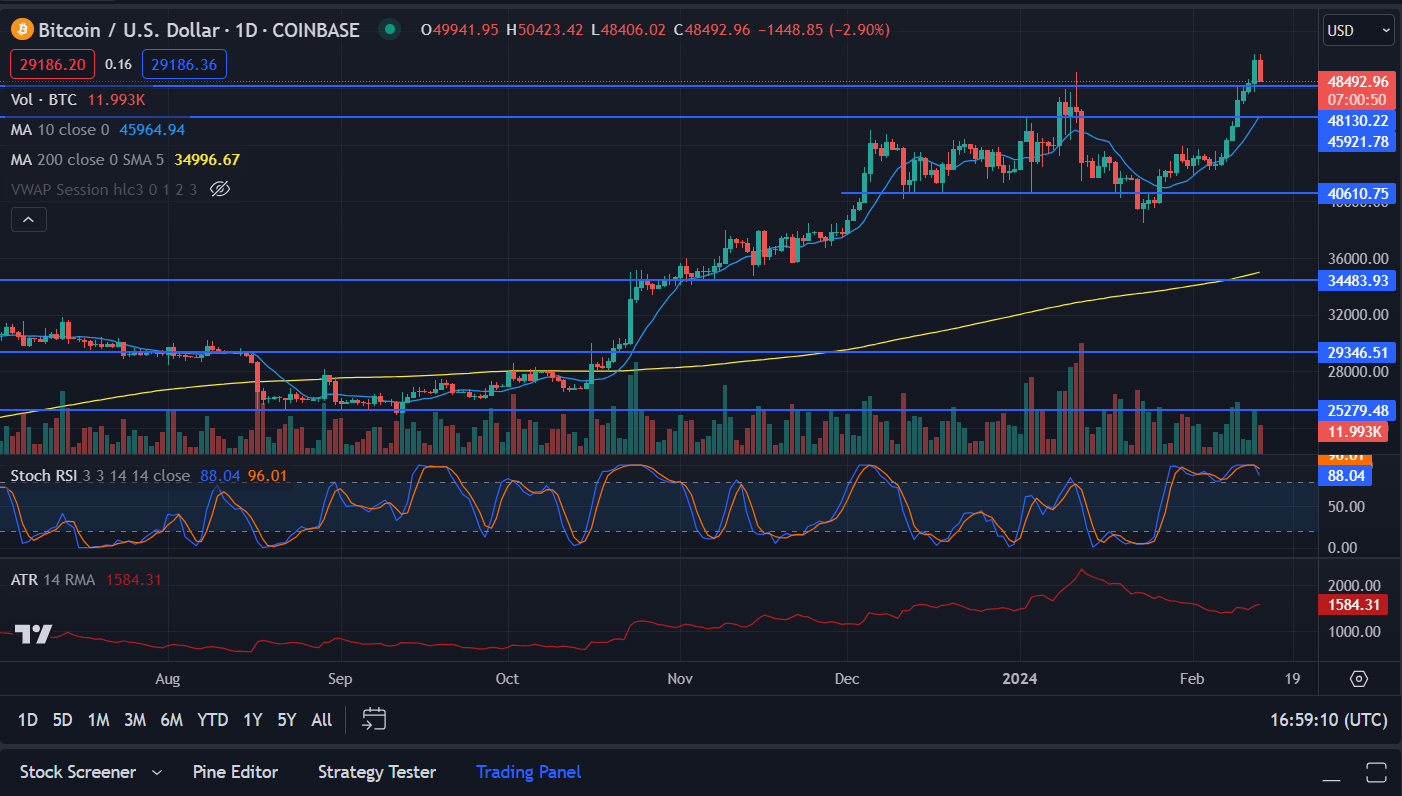
Task: Click the ATR value label 1584.31
Action: coord(1355,605)
